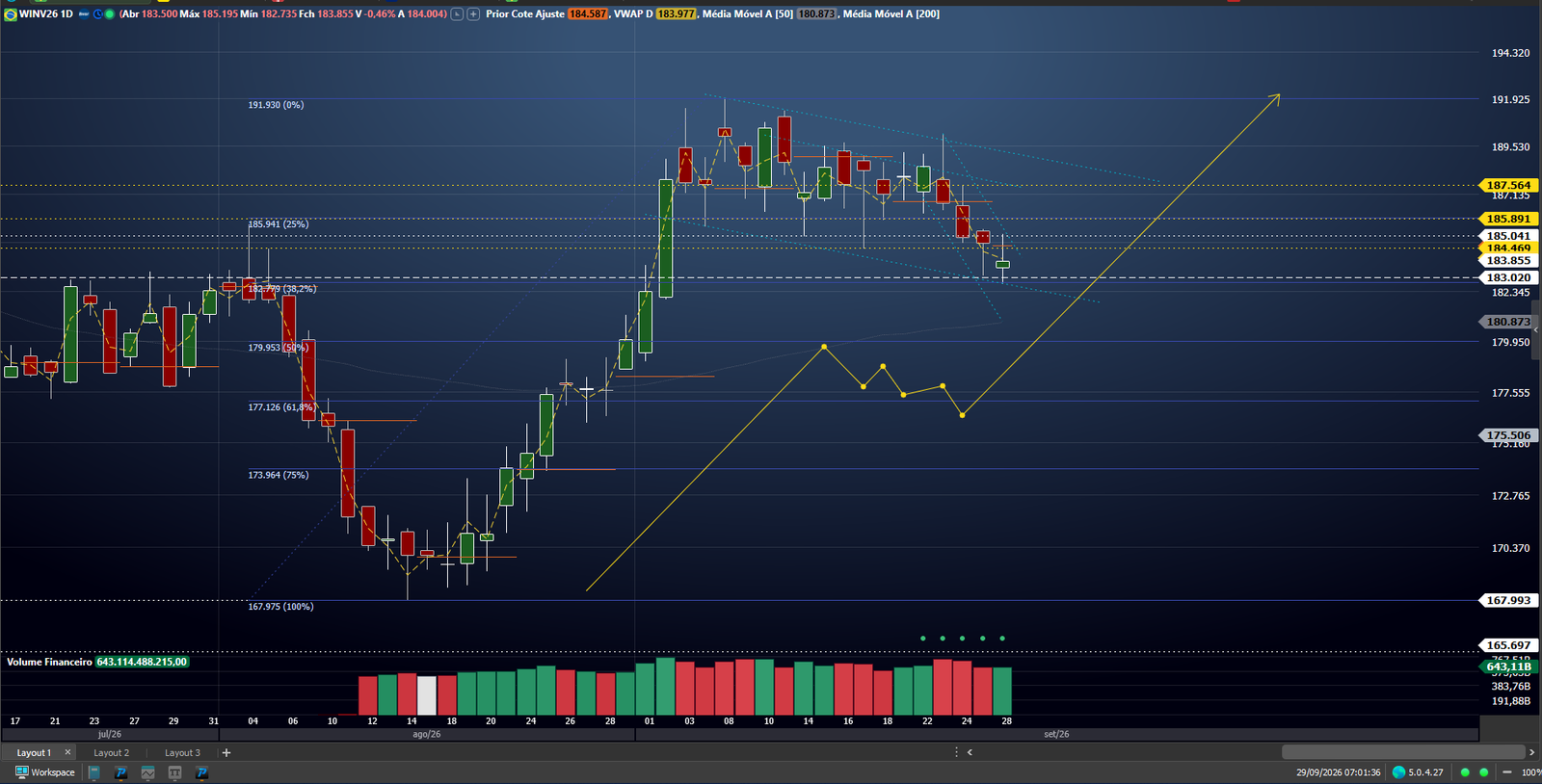The height and width of the screenshot is (784, 1542).
Task: Click the 643,11B volume tag
Action: click(x=1507, y=666)
